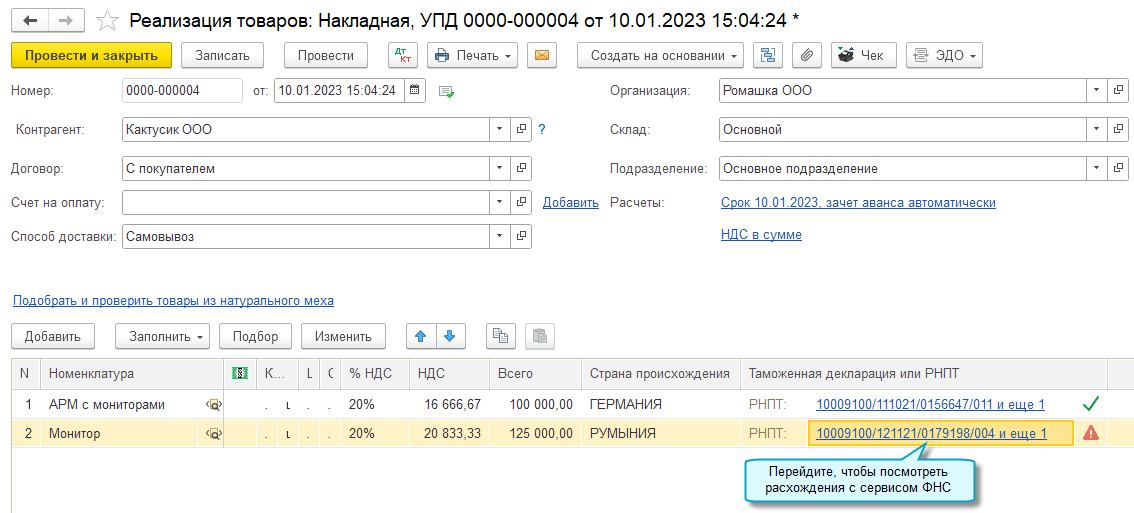Open Срок 10.01.2023, зачет аванса автоматически link

[858, 203]
